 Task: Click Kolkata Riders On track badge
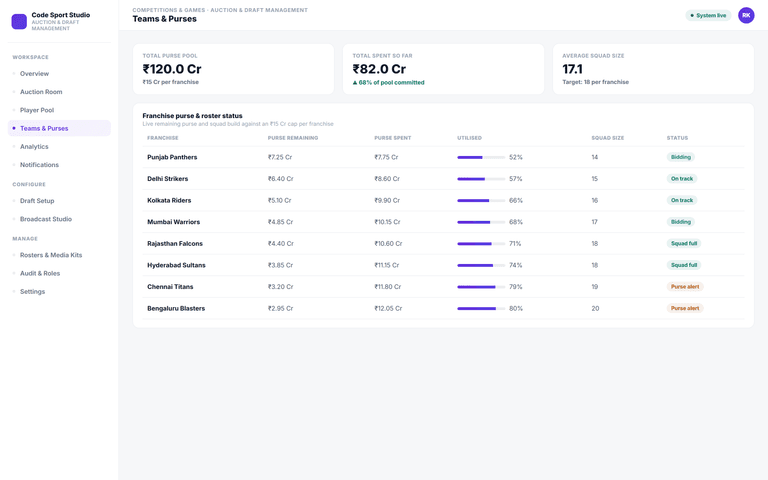(682, 200)
